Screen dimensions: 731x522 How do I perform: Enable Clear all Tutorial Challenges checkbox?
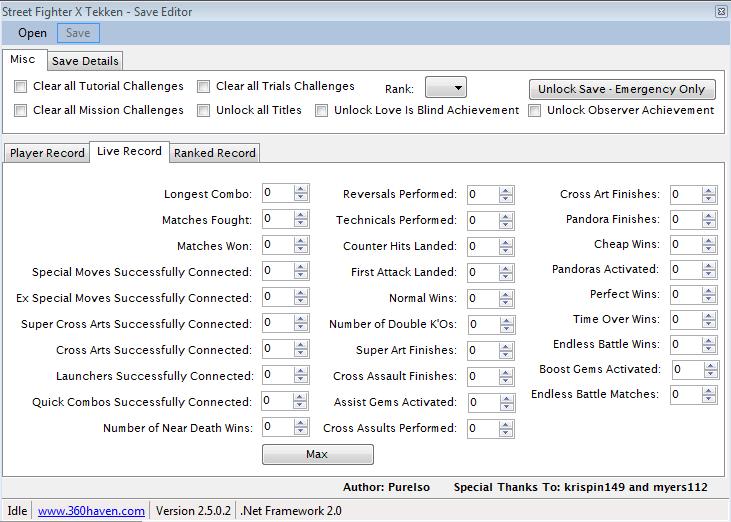point(21,87)
